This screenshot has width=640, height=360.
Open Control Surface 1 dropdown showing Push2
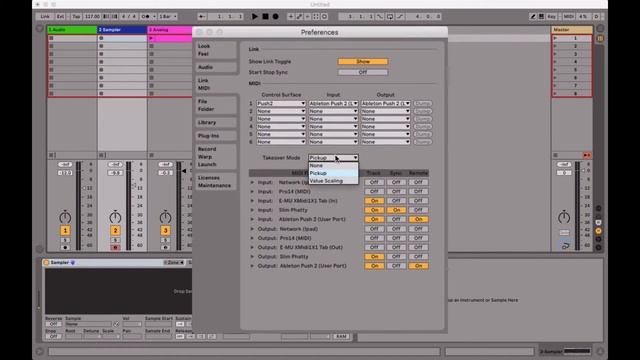281,103
